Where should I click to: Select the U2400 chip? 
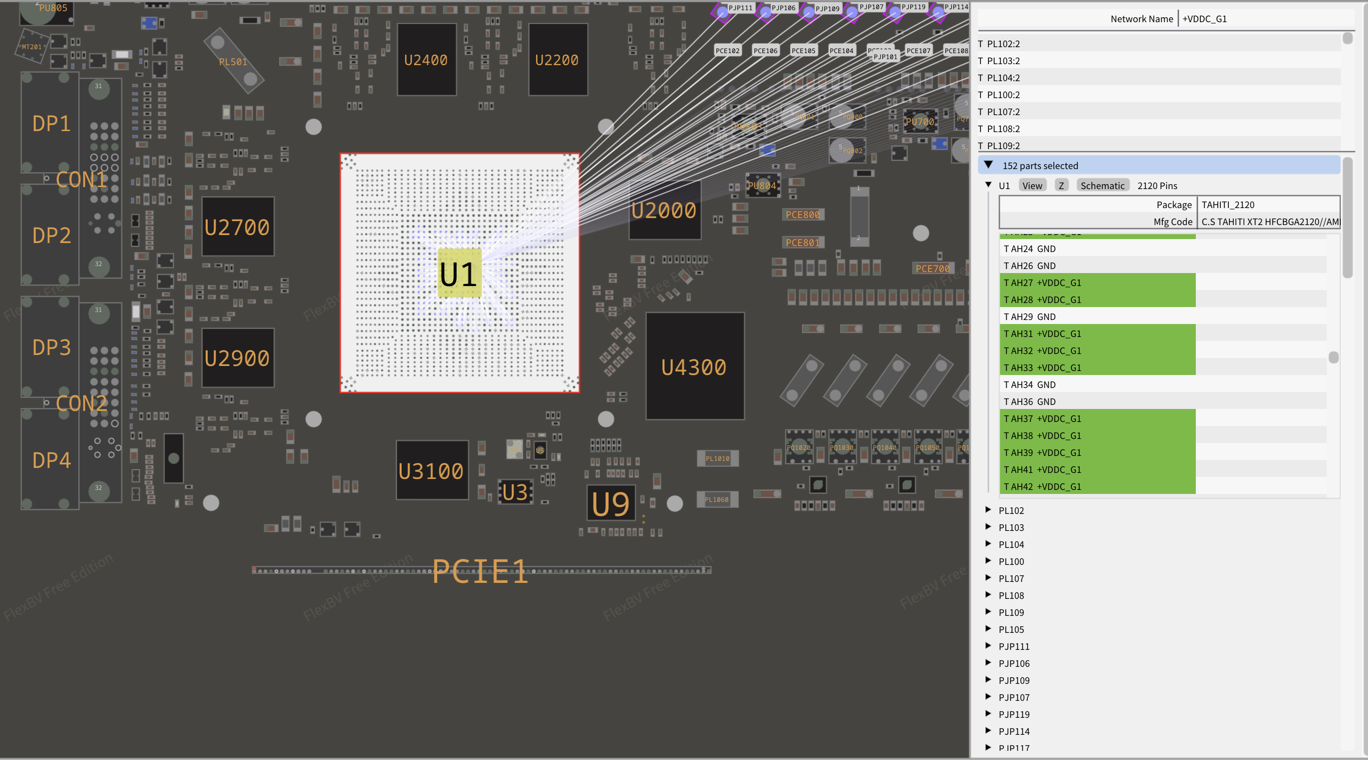pos(426,60)
